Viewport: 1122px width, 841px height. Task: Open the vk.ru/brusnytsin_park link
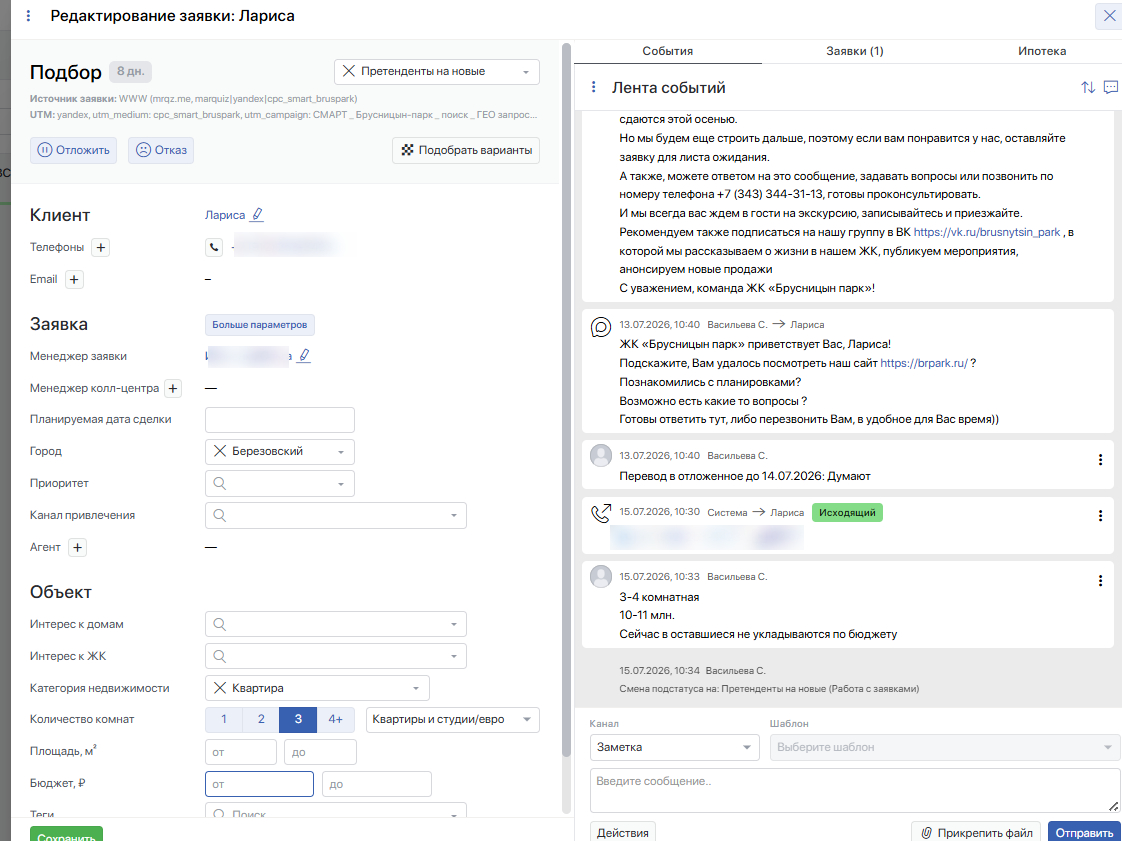tap(987, 232)
